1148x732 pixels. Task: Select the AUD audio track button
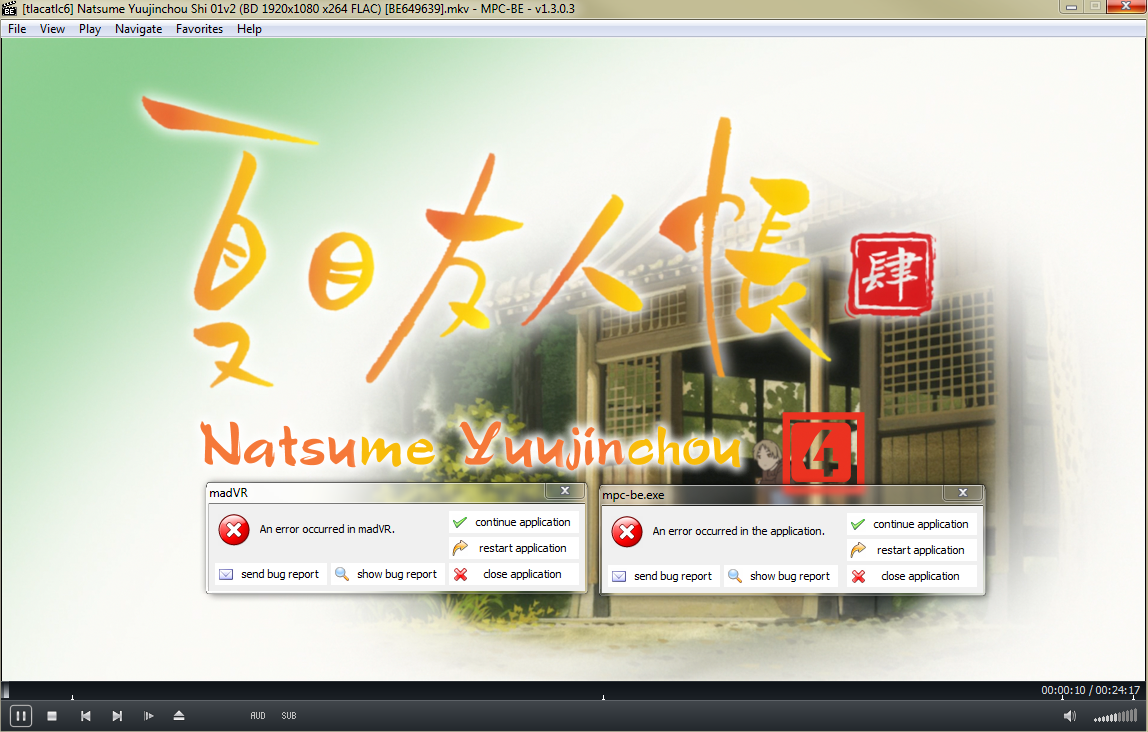tap(258, 716)
